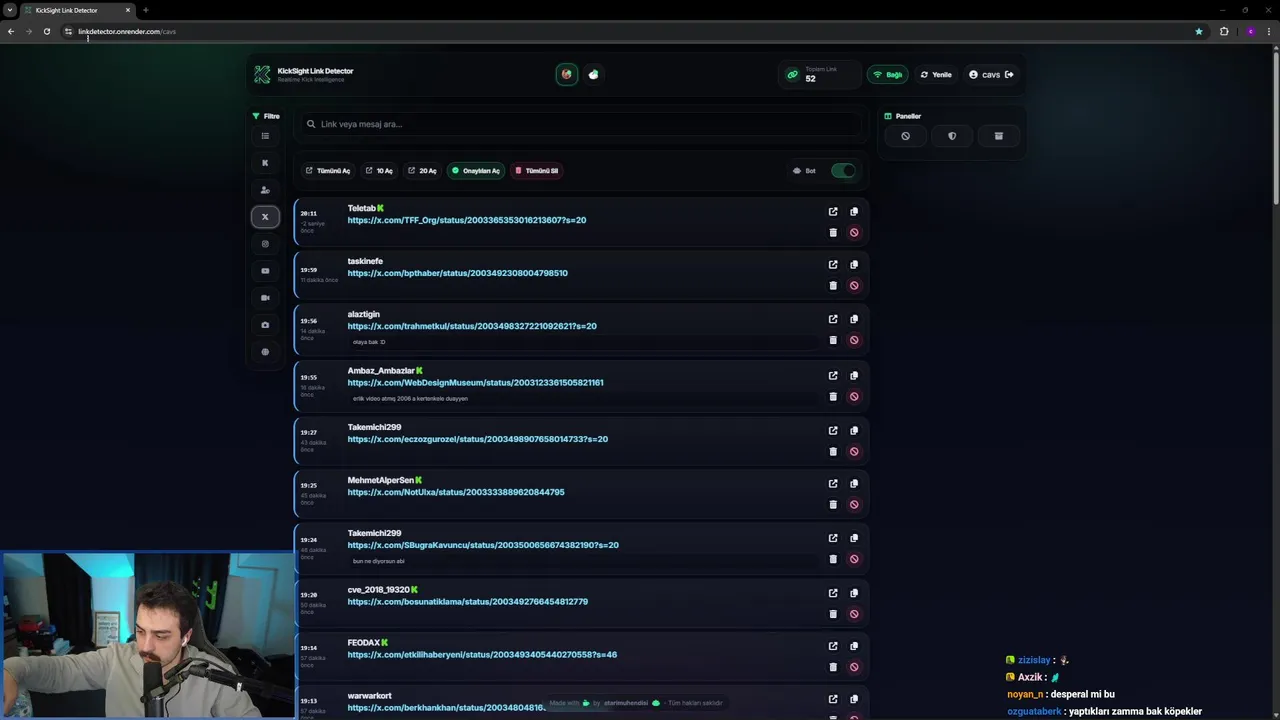Delete Teletab's link entry
1280x720 pixels.
pos(833,232)
